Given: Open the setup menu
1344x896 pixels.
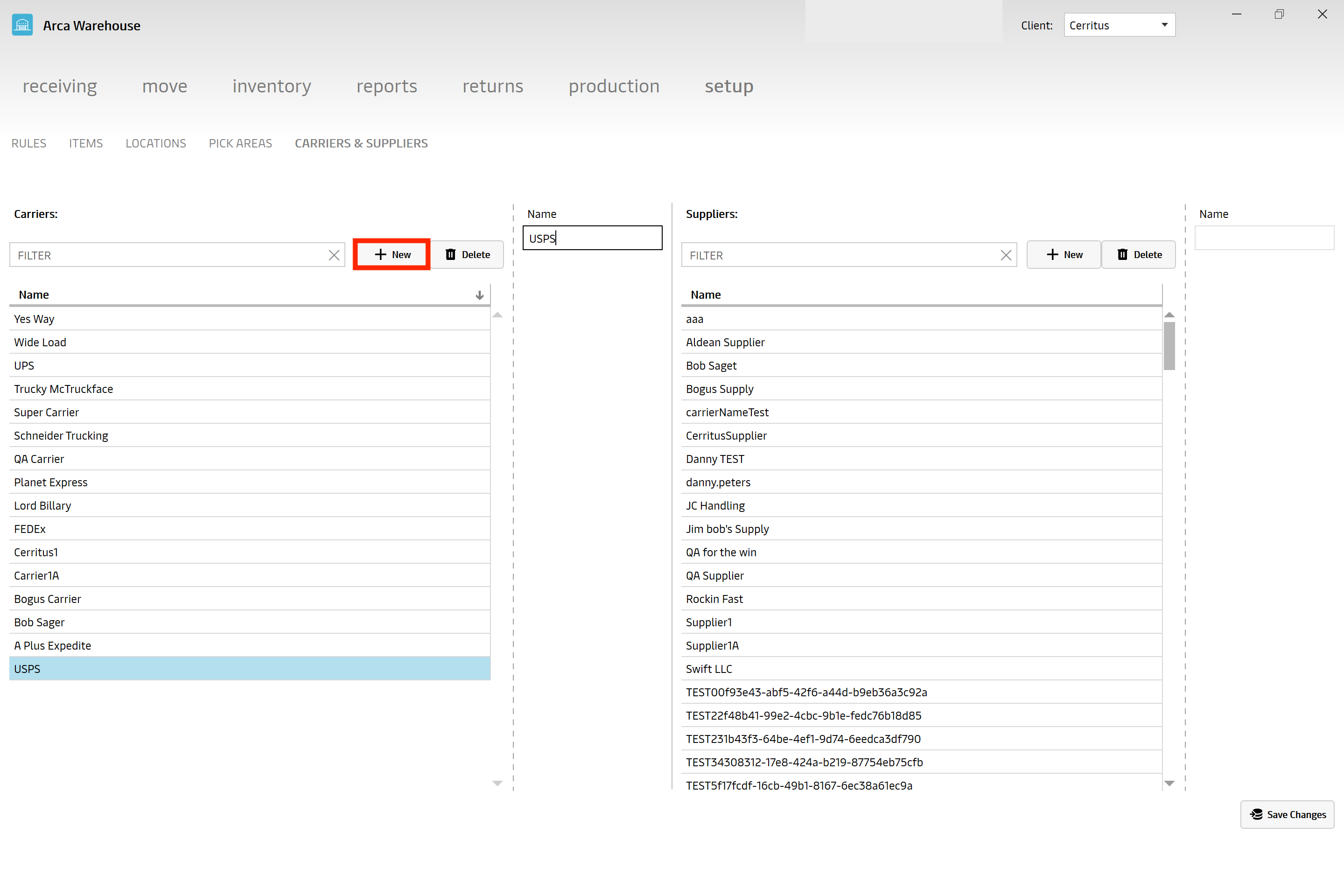Looking at the screenshot, I should [729, 86].
